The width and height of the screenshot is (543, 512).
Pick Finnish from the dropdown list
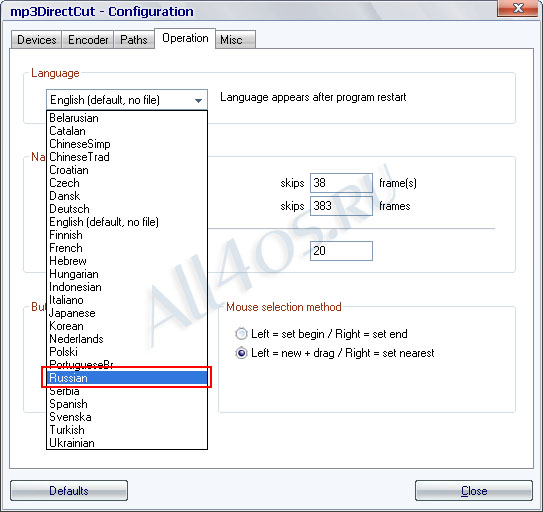(x=127, y=235)
